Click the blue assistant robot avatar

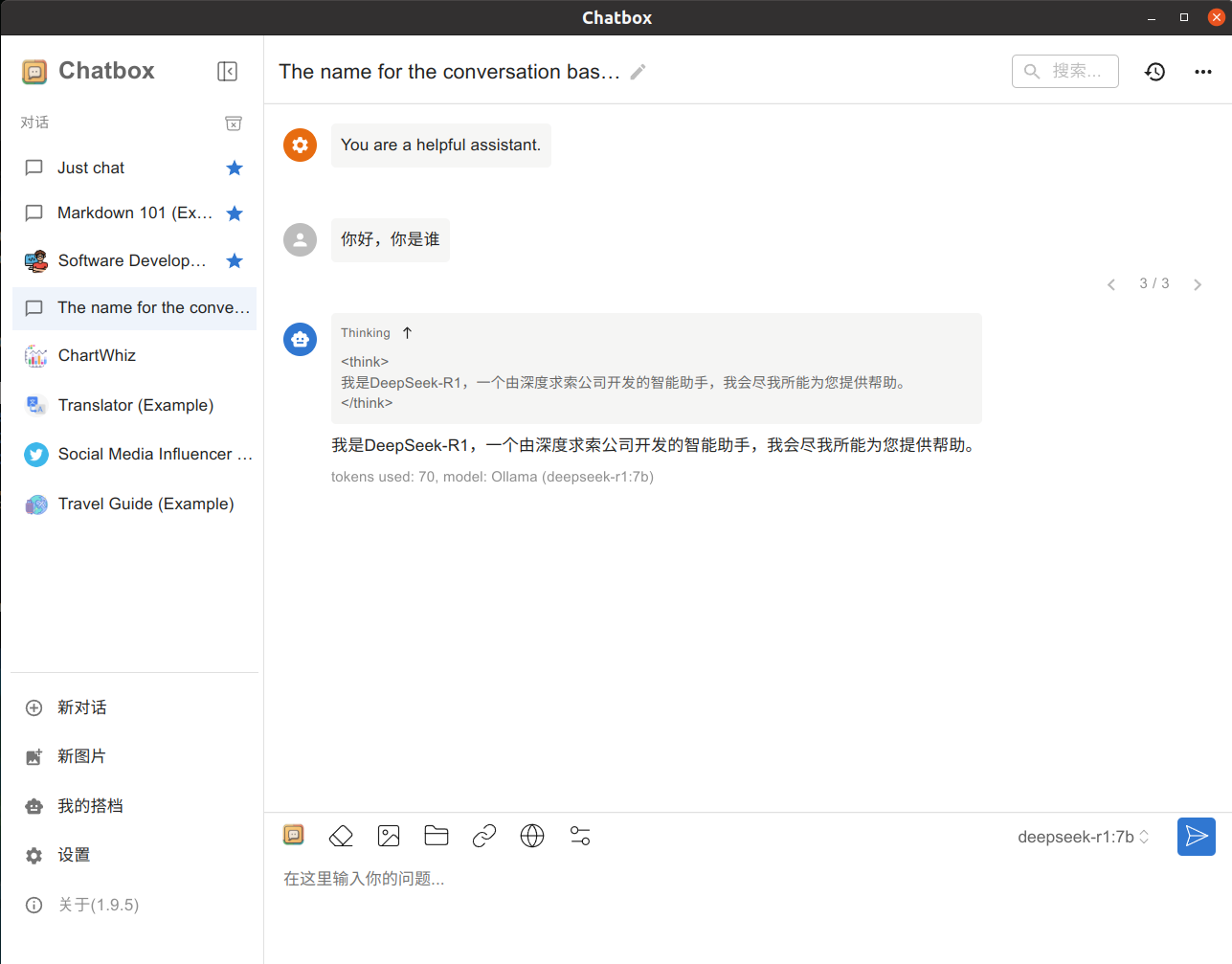pyautogui.click(x=301, y=339)
